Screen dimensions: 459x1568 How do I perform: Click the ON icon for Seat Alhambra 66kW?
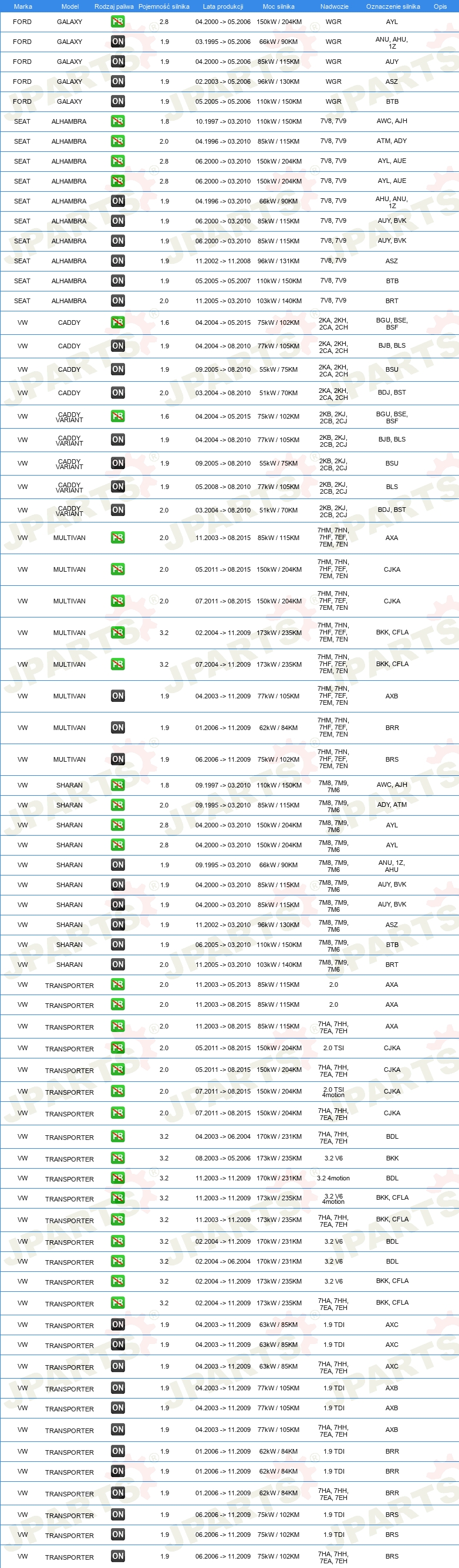[117, 201]
